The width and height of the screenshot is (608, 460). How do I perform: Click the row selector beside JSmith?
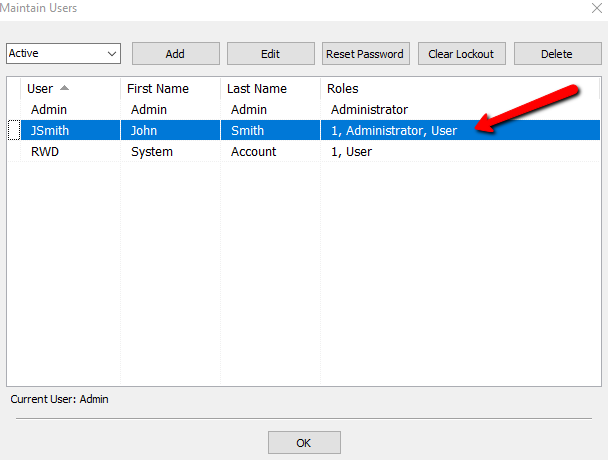(x=14, y=130)
